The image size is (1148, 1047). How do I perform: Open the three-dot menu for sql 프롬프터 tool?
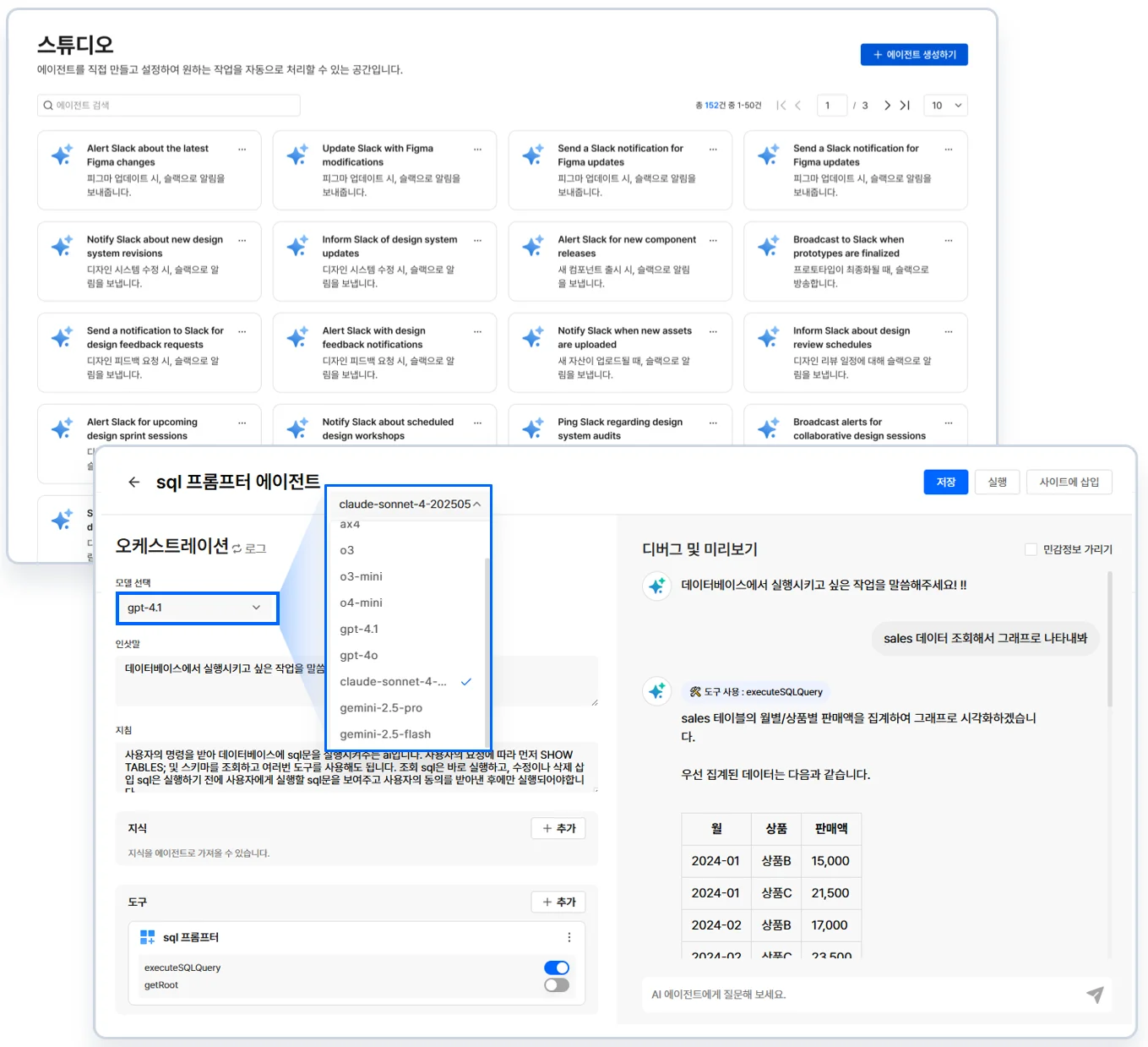click(569, 937)
